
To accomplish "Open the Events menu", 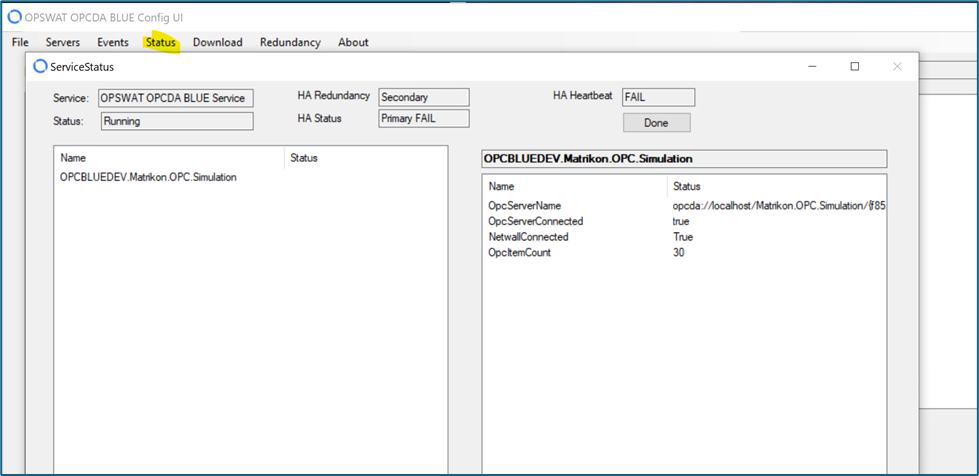I will 112,42.
